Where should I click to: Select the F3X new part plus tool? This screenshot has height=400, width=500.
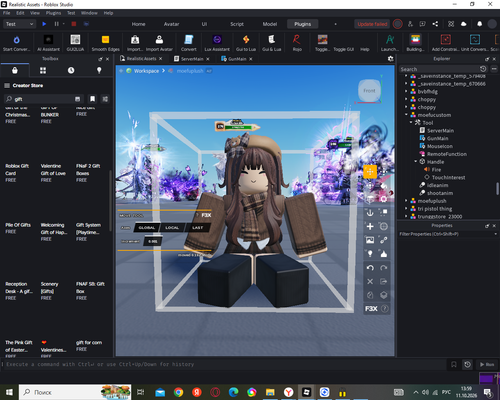370,226
